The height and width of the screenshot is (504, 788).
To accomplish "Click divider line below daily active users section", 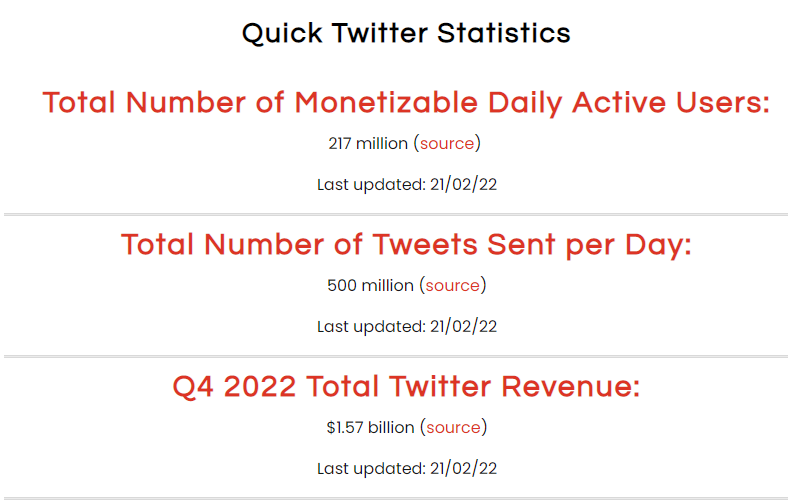I will (x=396, y=215).
